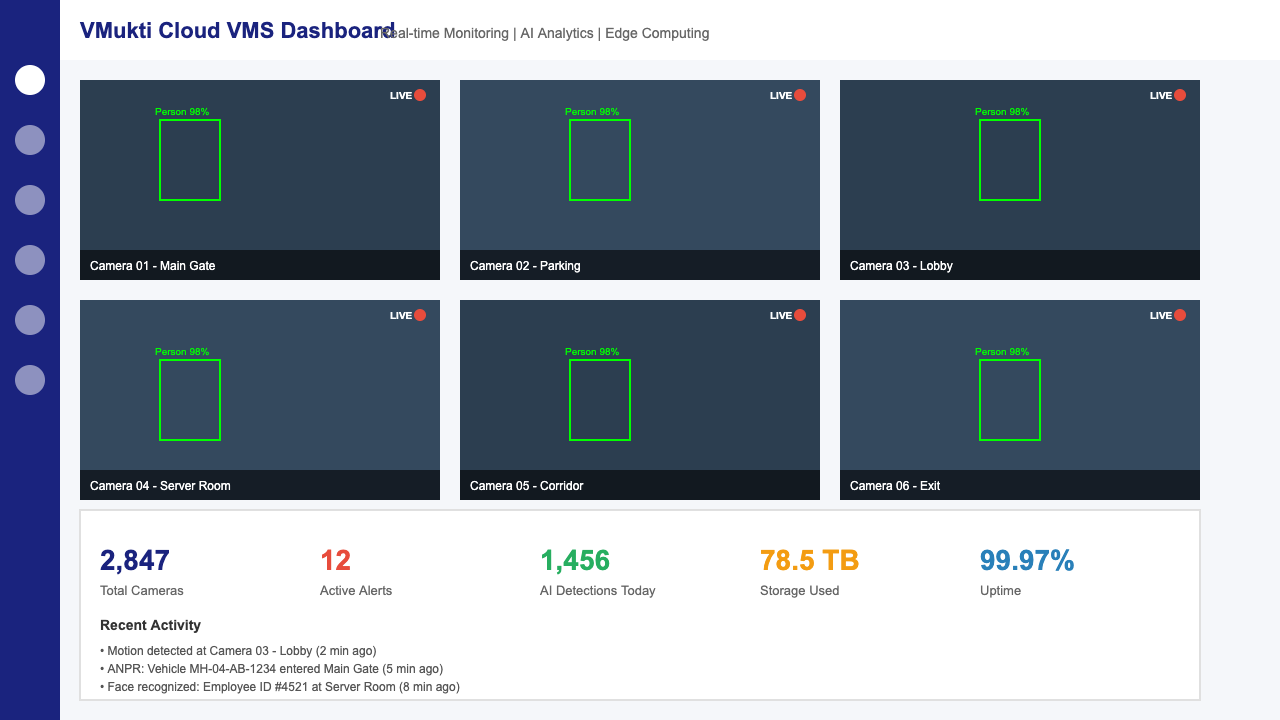Click the 78.5 TB storage value
This screenshot has height=720, width=1280.
pyautogui.click(x=809, y=561)
